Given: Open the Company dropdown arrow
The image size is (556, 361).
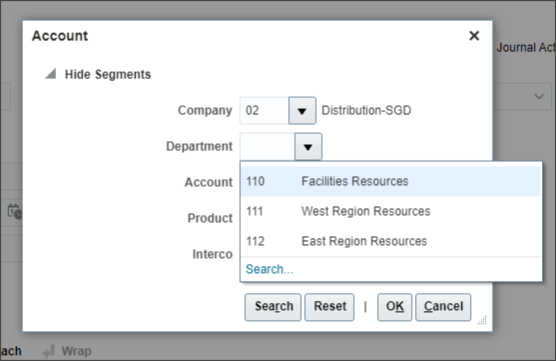Looking at the screenshot, I should coord(302,111).
